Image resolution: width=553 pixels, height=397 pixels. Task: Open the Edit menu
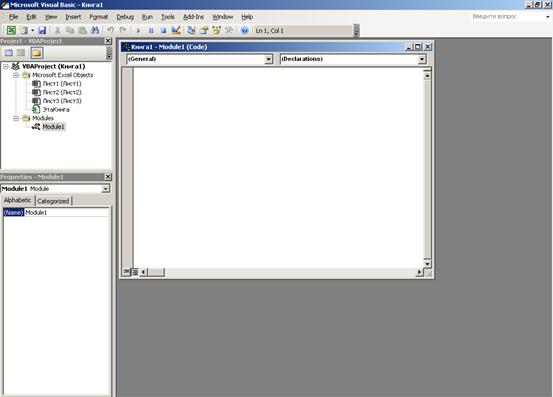click(x=31, y=17)
